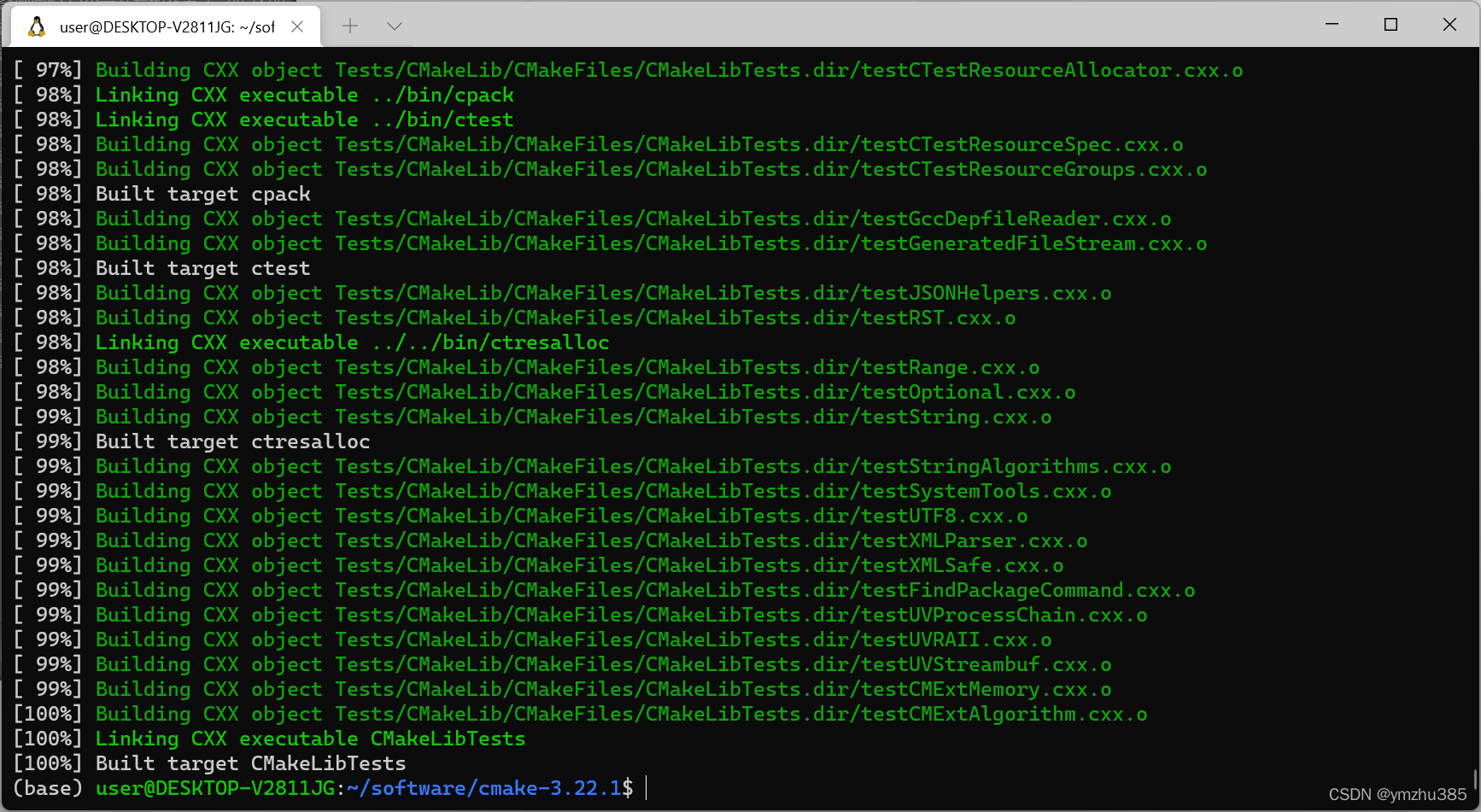Click the 'Built target cpack' line
This screenshot has width=1481, height=812.
[162, 194]
